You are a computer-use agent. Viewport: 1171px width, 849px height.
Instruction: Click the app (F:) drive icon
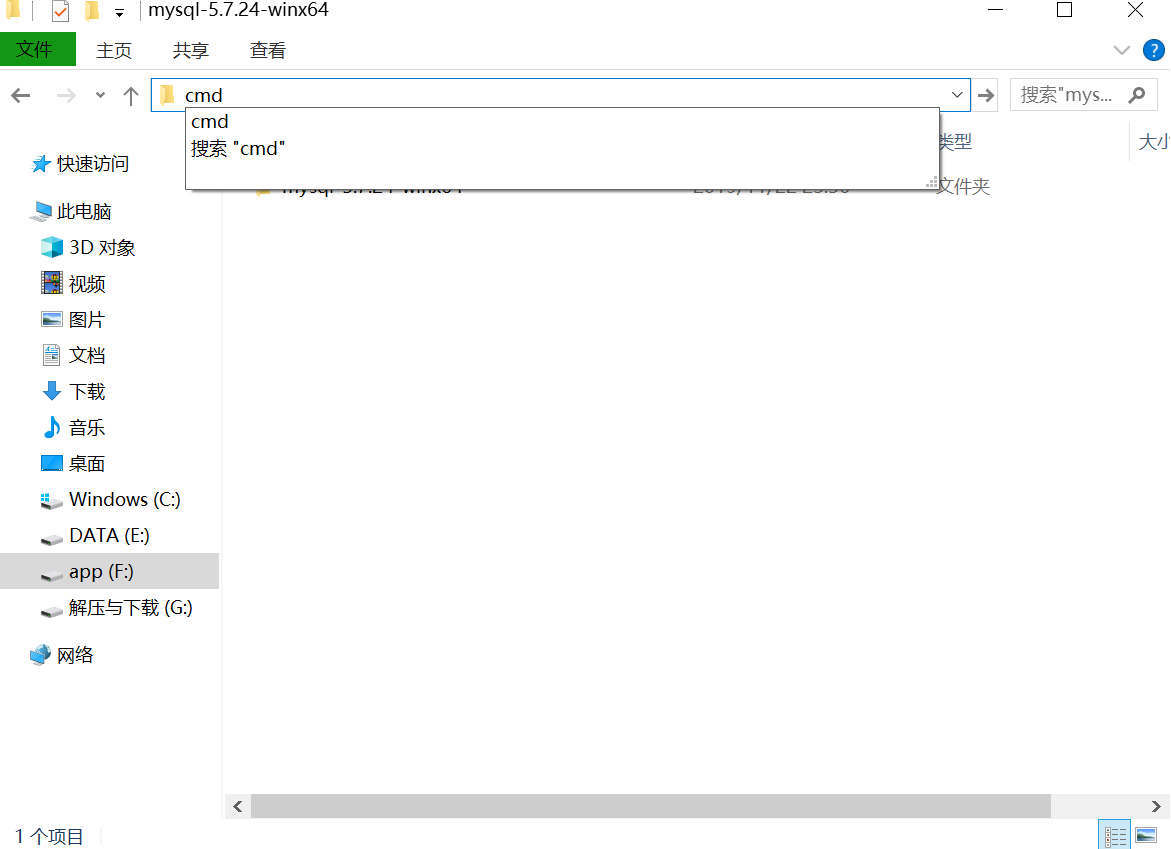tap(52, 575)
